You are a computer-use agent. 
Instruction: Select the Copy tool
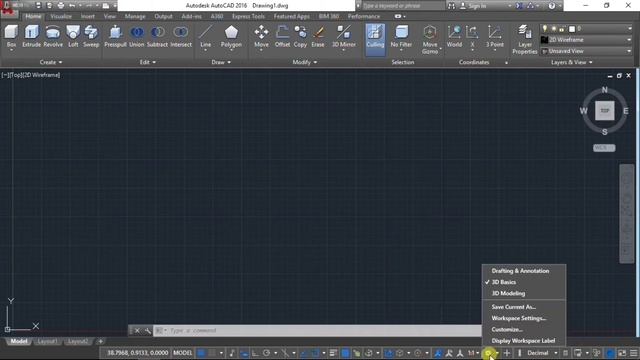300,36
